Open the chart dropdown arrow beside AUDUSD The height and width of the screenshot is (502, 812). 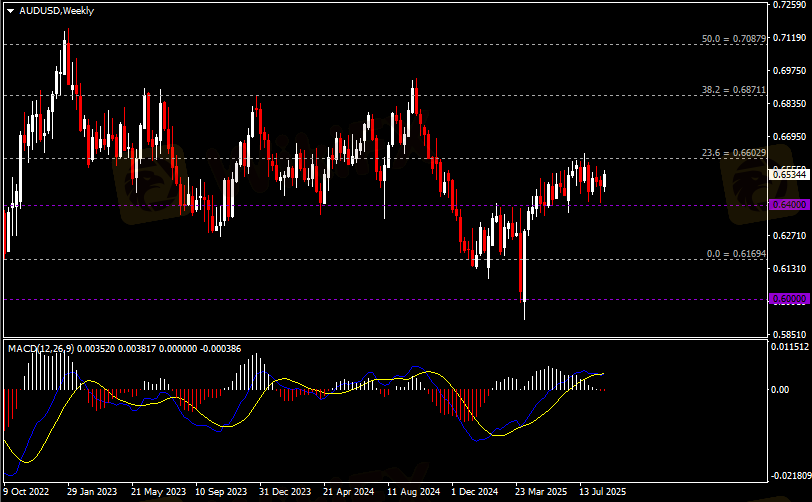click(10, 9)
